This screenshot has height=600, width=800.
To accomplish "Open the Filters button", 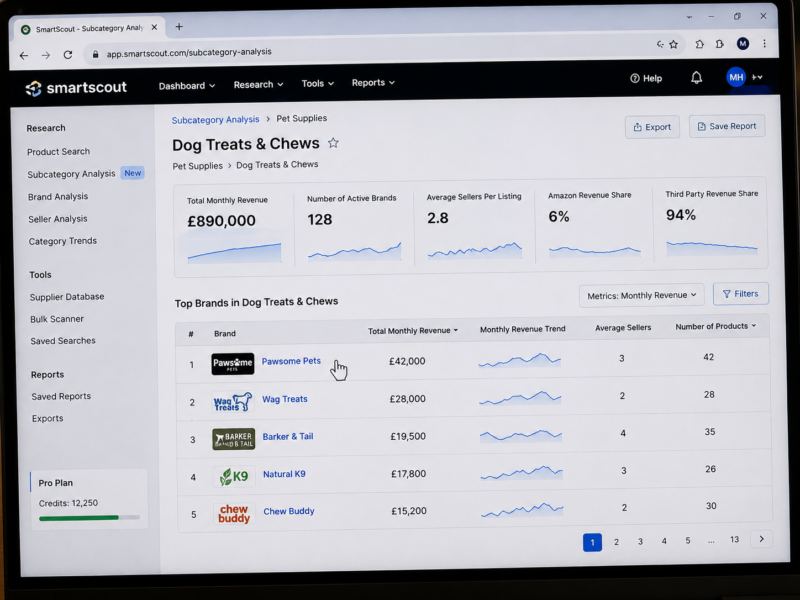I will (x=741, y=294).
